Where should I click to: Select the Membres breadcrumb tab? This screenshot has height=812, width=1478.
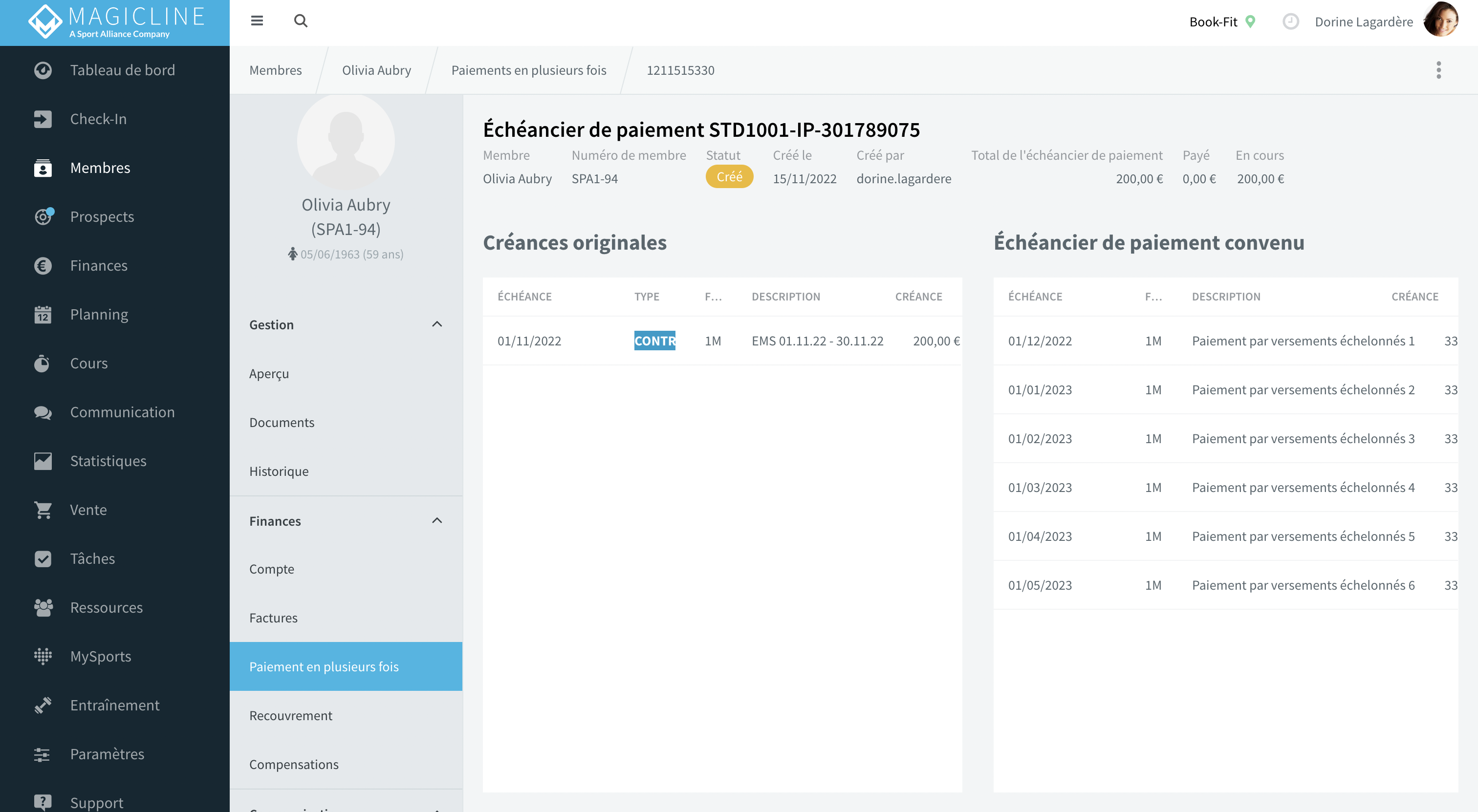(x=276, y=70)
